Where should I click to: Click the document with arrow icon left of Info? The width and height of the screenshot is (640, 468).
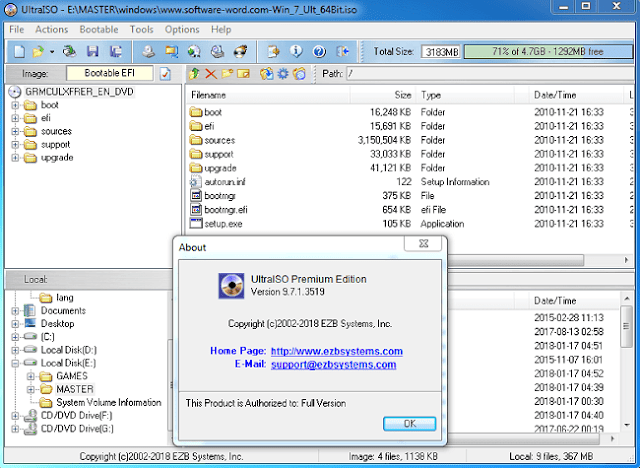coord(273,51)
